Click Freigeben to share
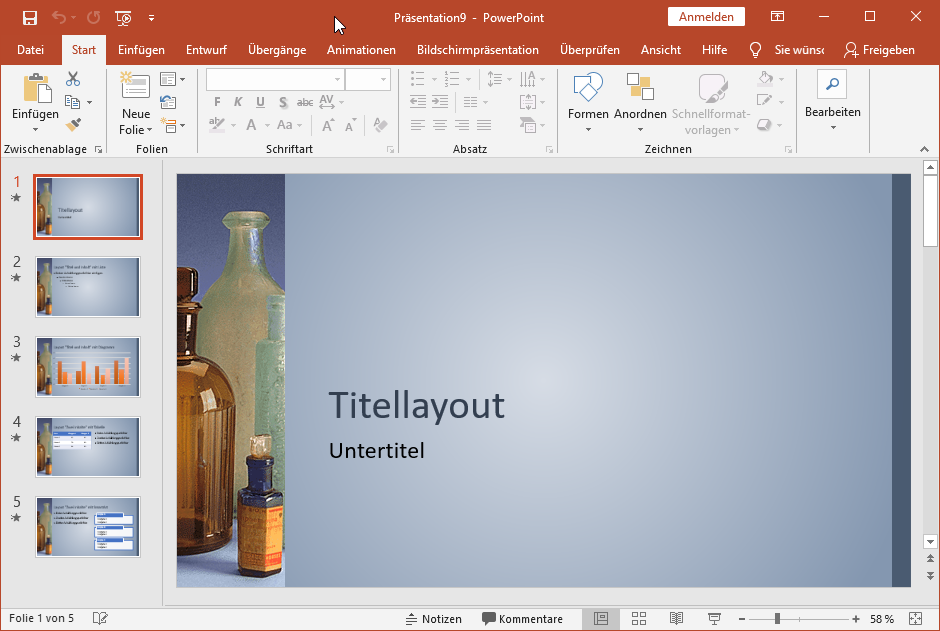This screenshot has width=940, height=631. coord(879,50)
